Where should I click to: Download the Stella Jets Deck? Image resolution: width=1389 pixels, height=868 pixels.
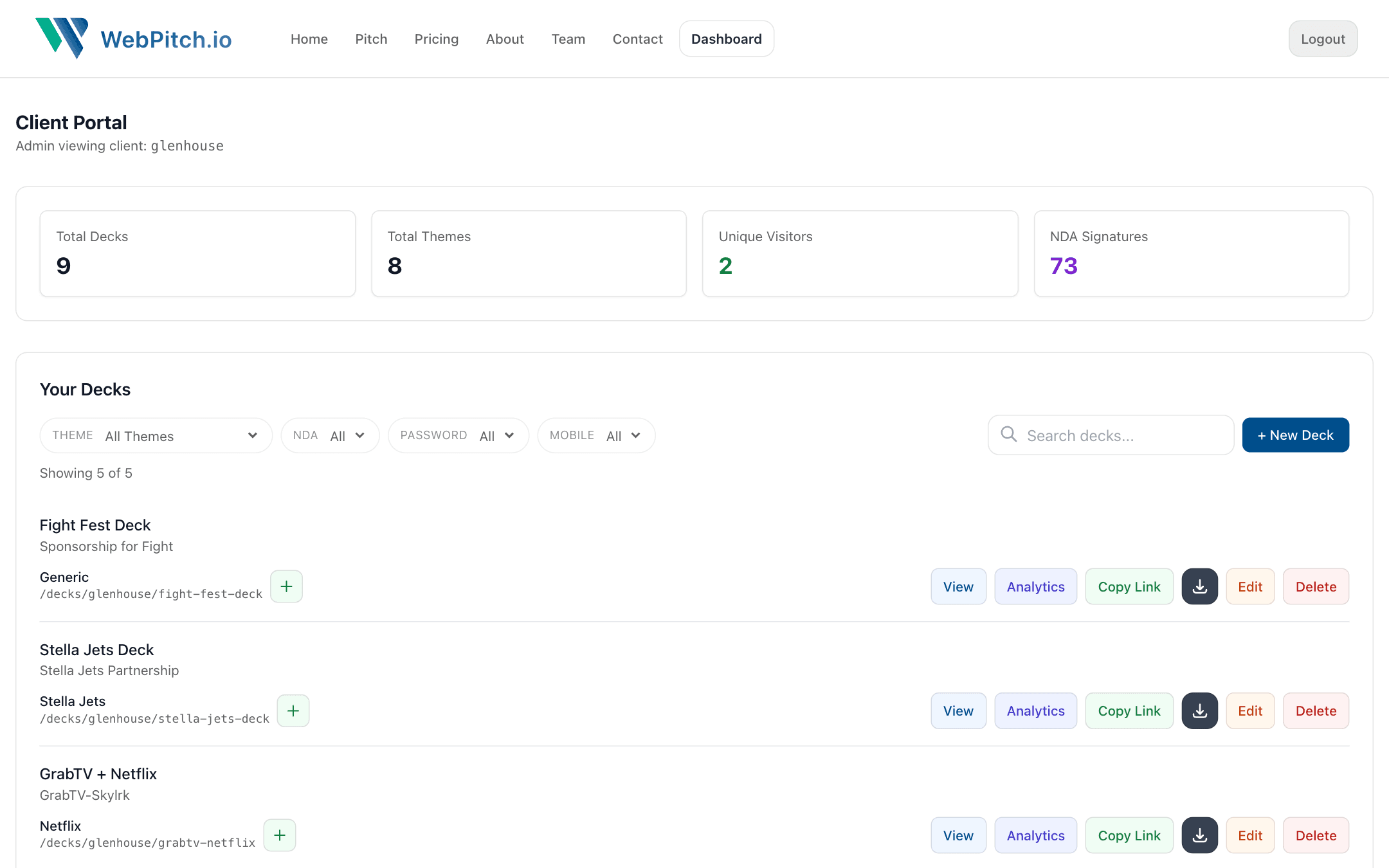tap(1199, 710)
